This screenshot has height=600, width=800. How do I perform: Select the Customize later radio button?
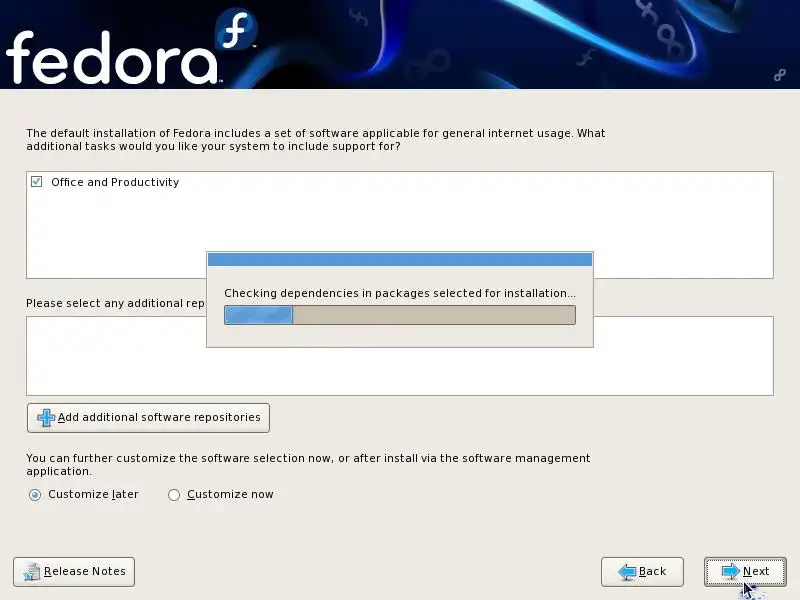35,495
